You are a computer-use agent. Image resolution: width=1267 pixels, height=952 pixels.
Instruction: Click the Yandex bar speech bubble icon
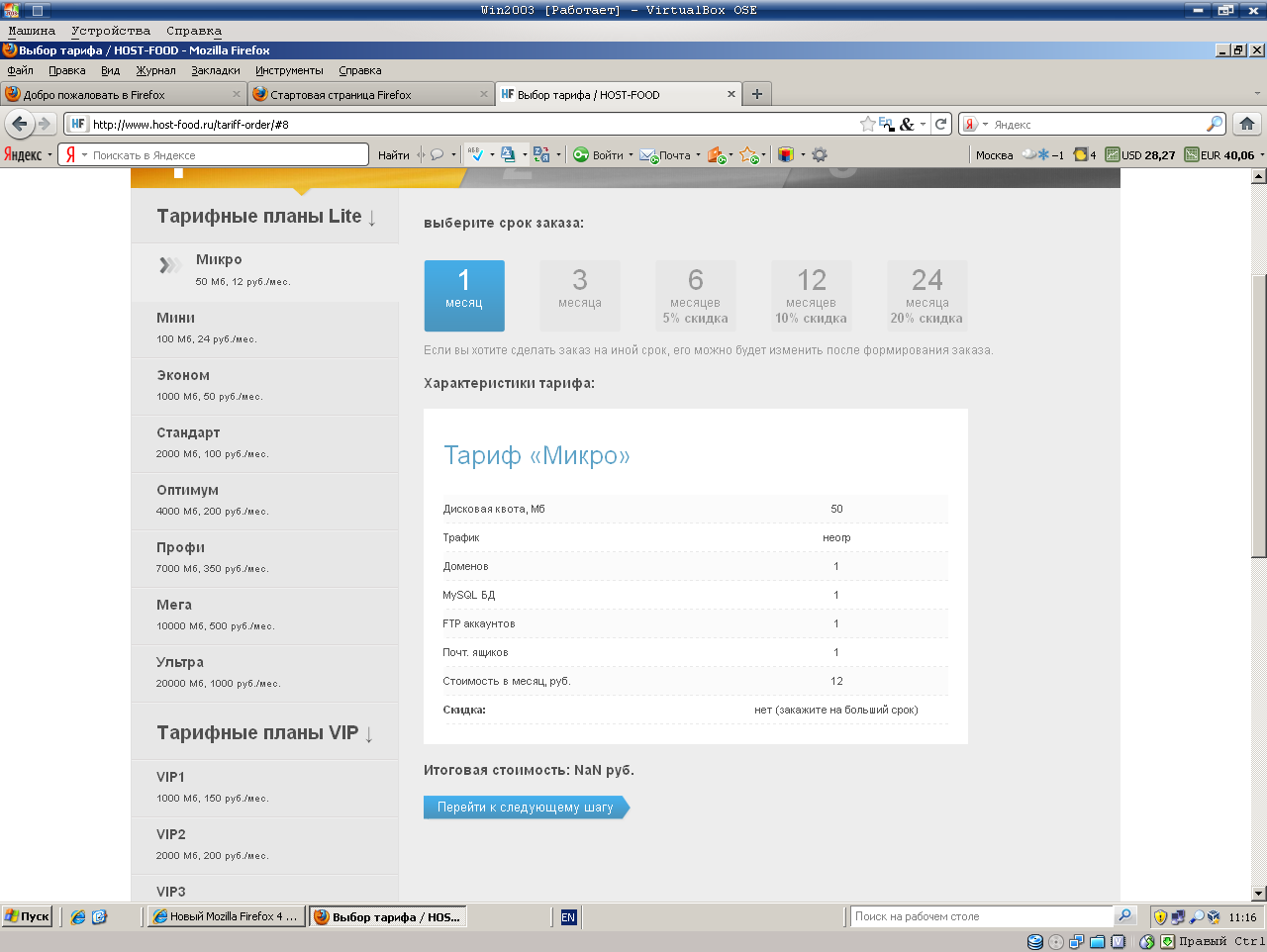pos(437,154)
